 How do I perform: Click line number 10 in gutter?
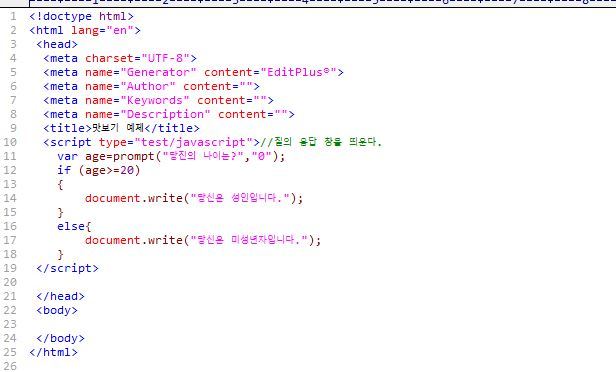point(10,142)
